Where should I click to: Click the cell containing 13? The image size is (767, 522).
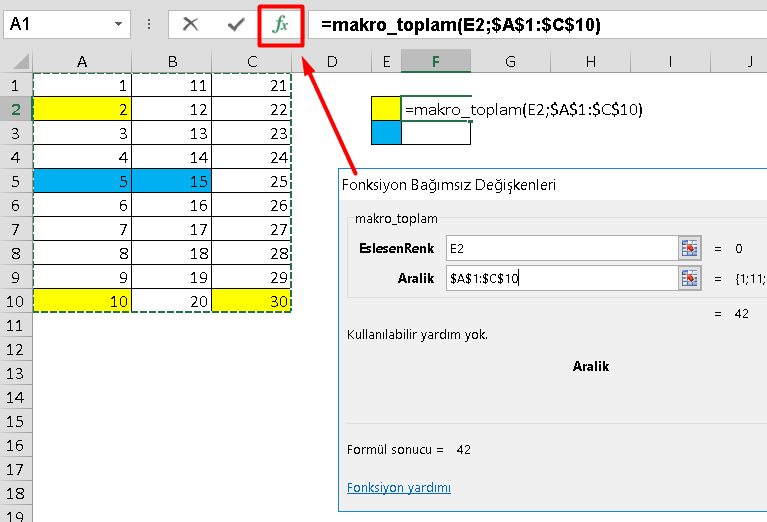(x=172, y=133)
